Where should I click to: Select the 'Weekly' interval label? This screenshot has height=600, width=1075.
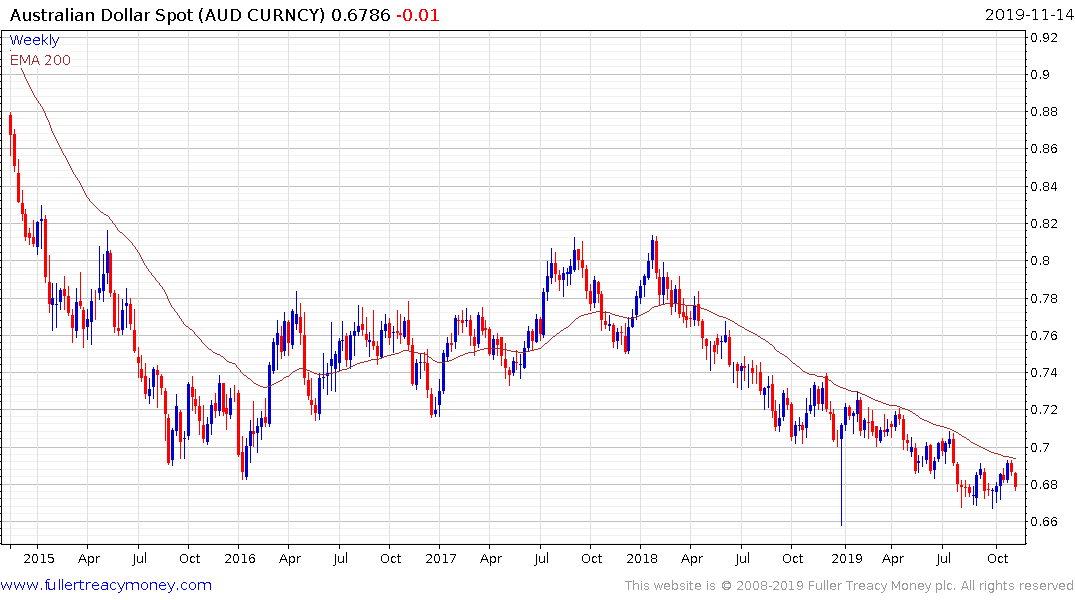(34, 40)
